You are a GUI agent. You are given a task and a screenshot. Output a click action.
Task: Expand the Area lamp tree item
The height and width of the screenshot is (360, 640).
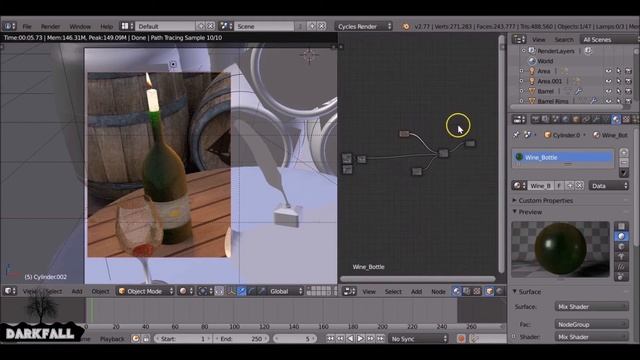click(521, 71)
